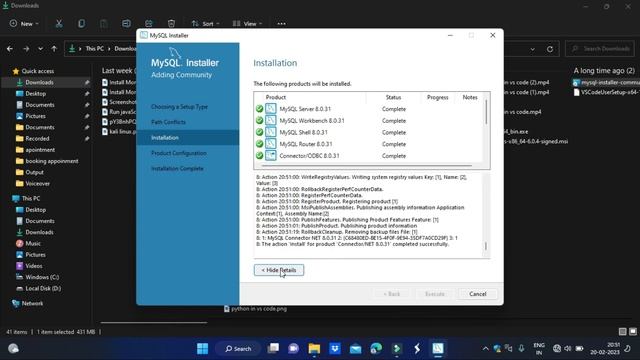
Task: Open Sort dropdown in File Explorer
Action: pyautogui.click(x=206, y=24)
